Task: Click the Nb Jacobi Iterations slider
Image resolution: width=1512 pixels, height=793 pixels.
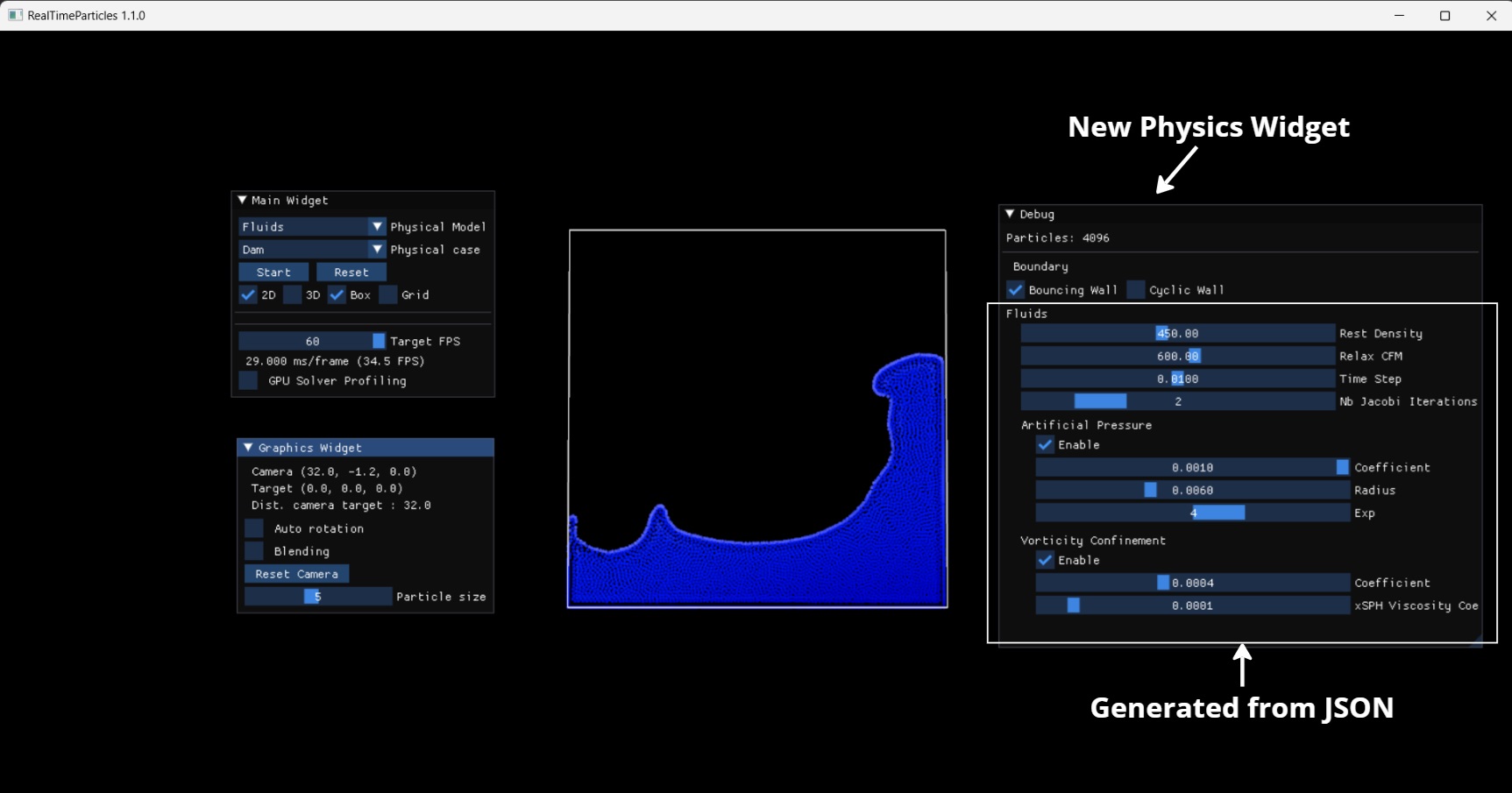Action: pyautogui.click(x=1177, y=401)
